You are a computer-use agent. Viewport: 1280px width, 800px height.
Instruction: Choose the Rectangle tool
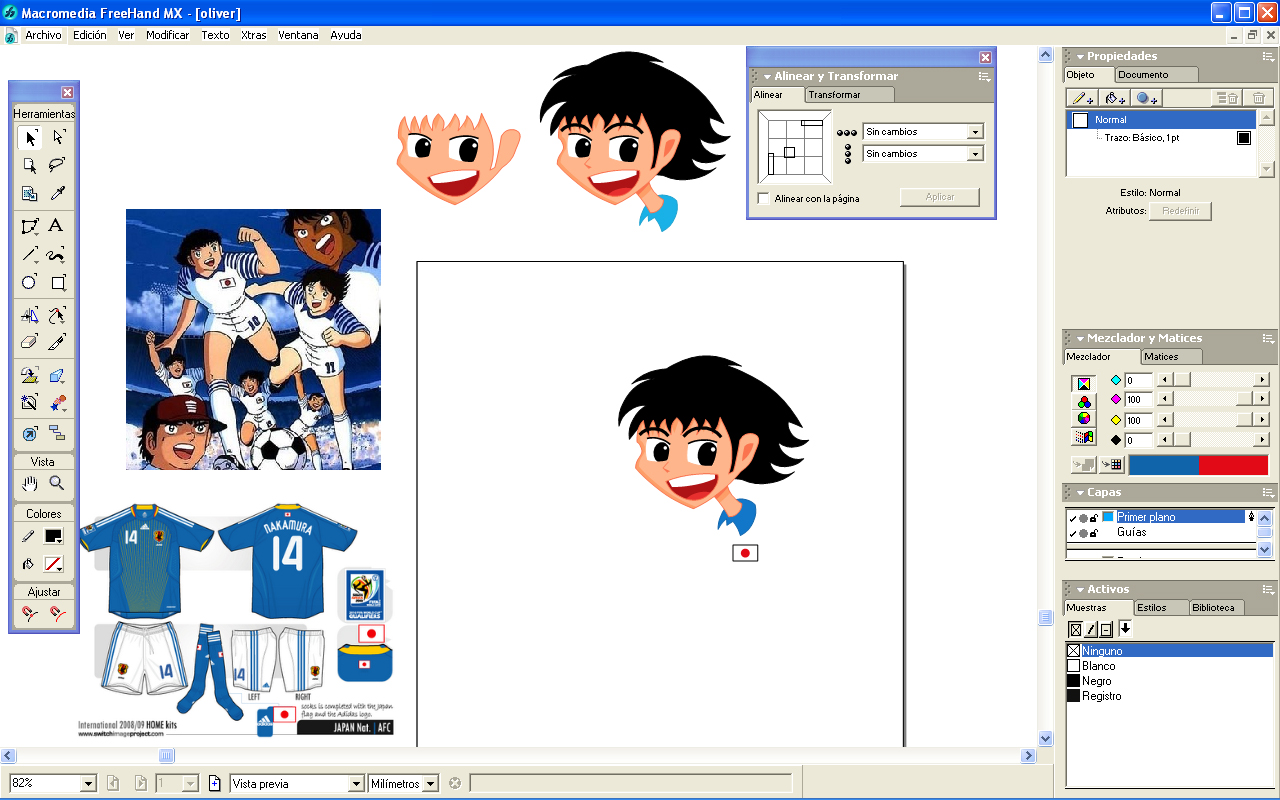(x=57, y=282)
